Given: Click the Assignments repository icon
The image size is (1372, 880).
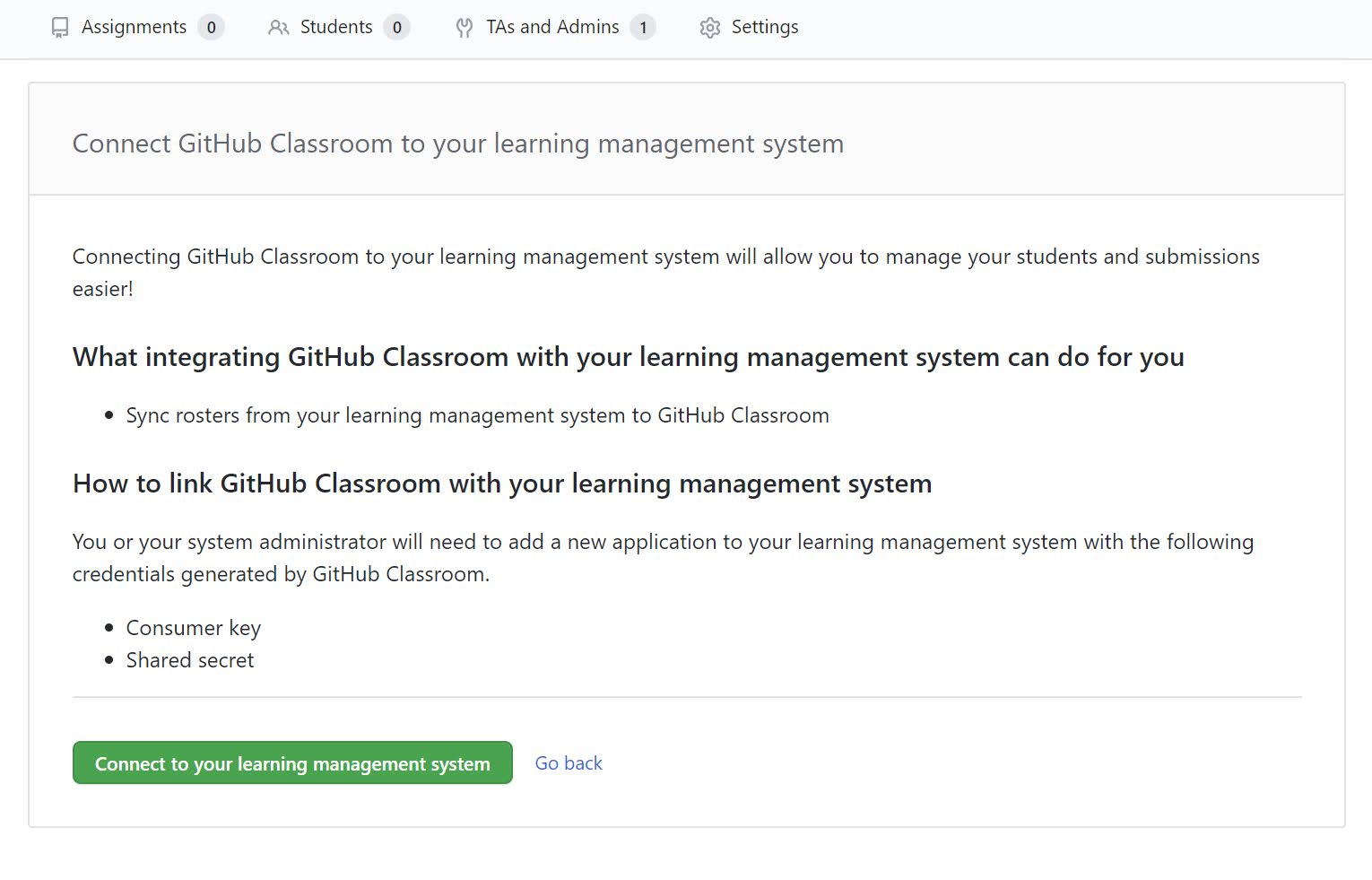Looking at the screenshot, I should (60, 28).
